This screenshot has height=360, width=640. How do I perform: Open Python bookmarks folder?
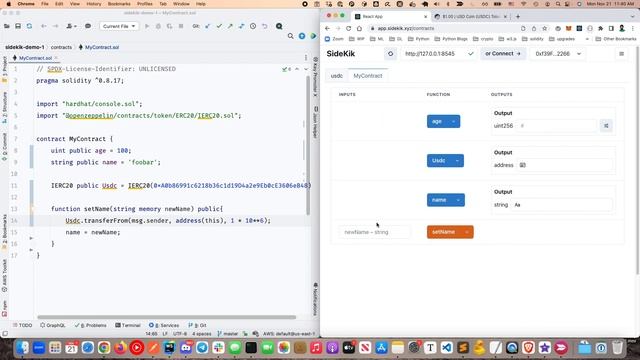419,39
